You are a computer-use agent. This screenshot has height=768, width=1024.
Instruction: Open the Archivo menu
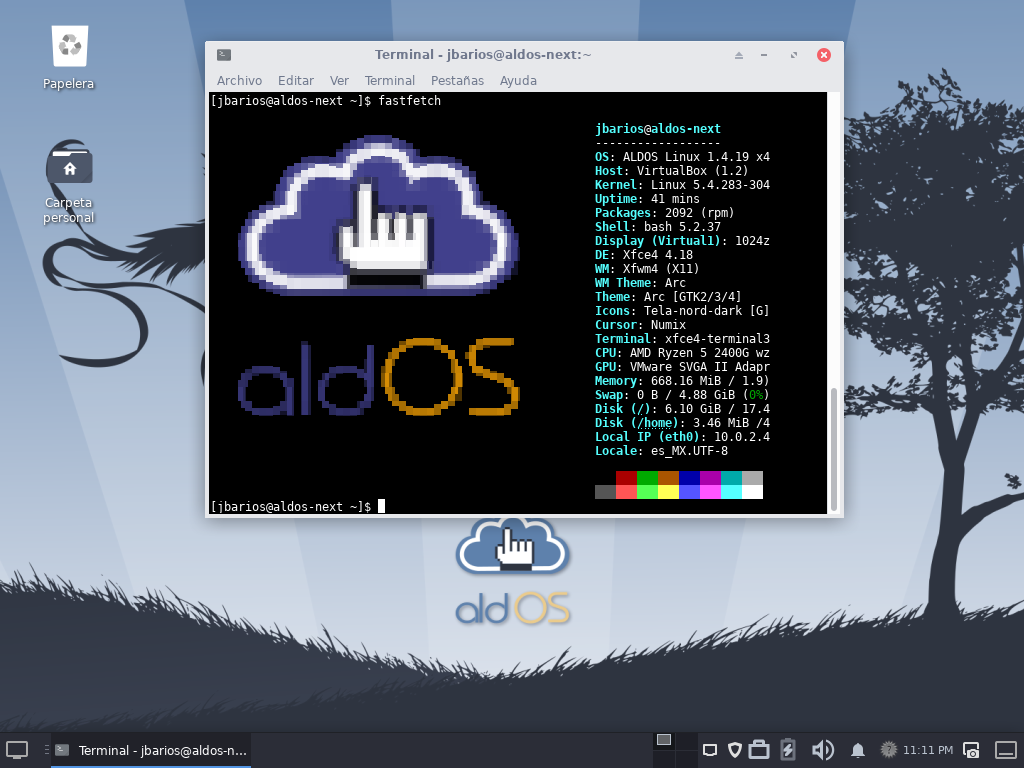(239, 80)
